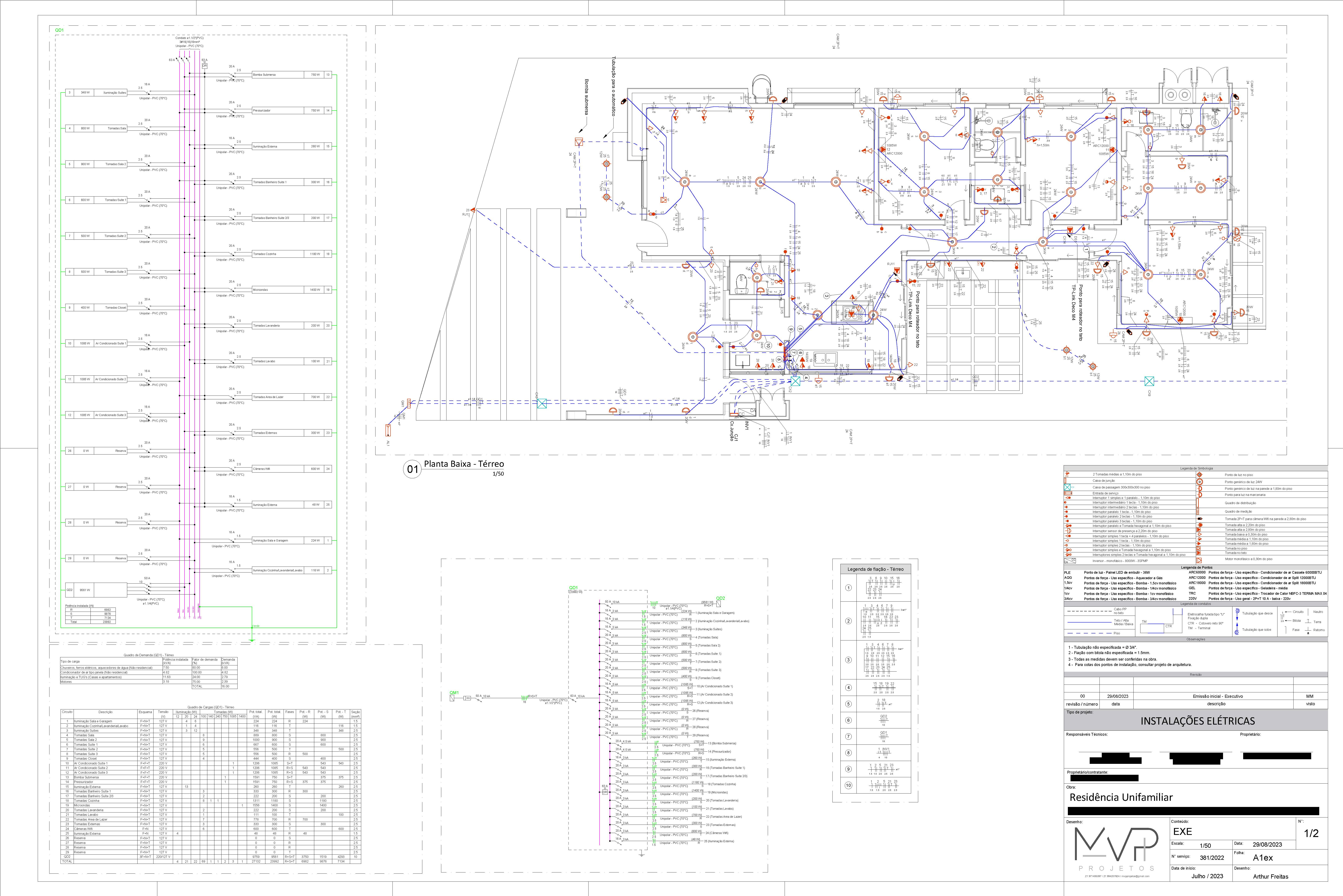Click the 'Planta Baixa - Térreo' view title
The height and width of the screenshot is (896, 1343).
pos(464,464)
